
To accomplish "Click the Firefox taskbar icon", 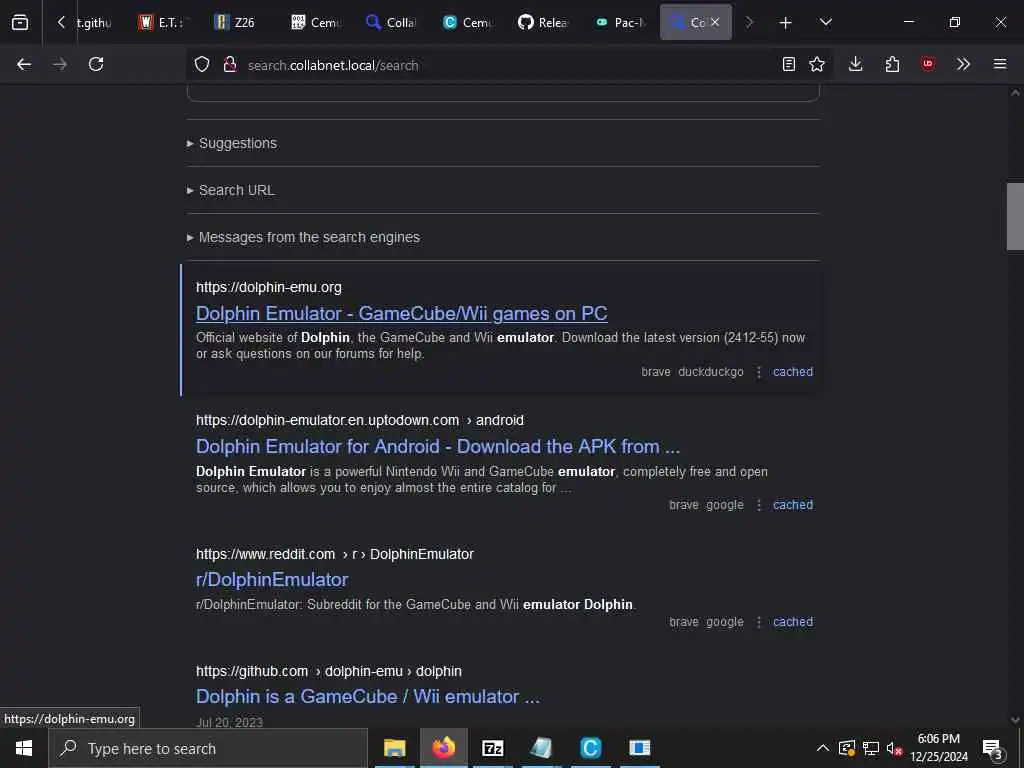I will (443, 748).
